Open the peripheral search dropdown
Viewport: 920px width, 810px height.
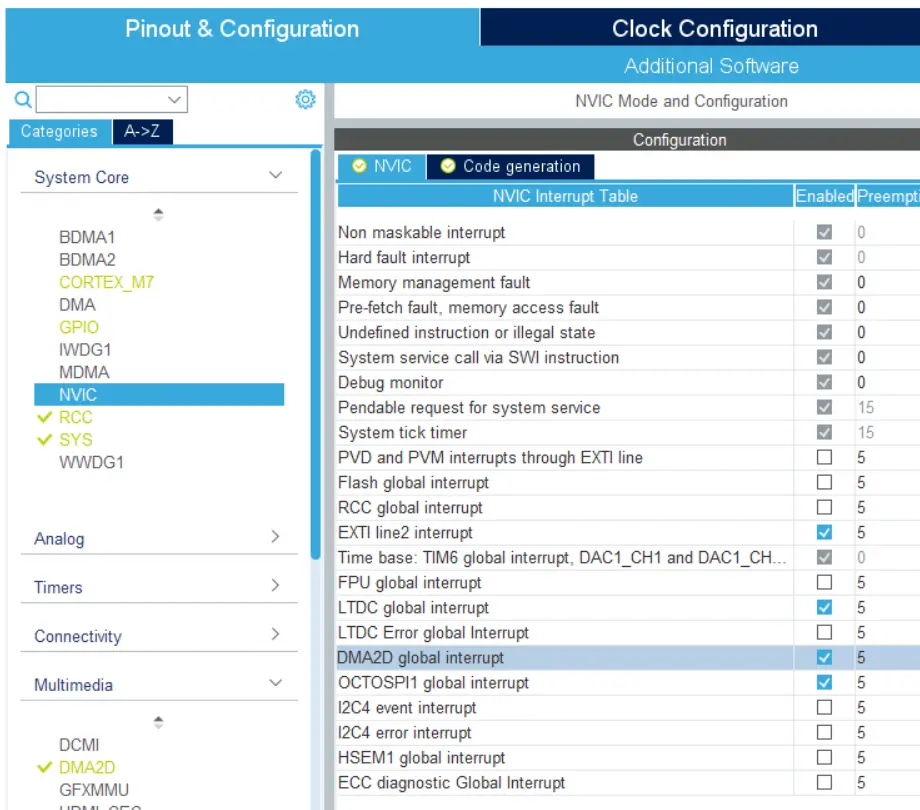pos(175,99)
